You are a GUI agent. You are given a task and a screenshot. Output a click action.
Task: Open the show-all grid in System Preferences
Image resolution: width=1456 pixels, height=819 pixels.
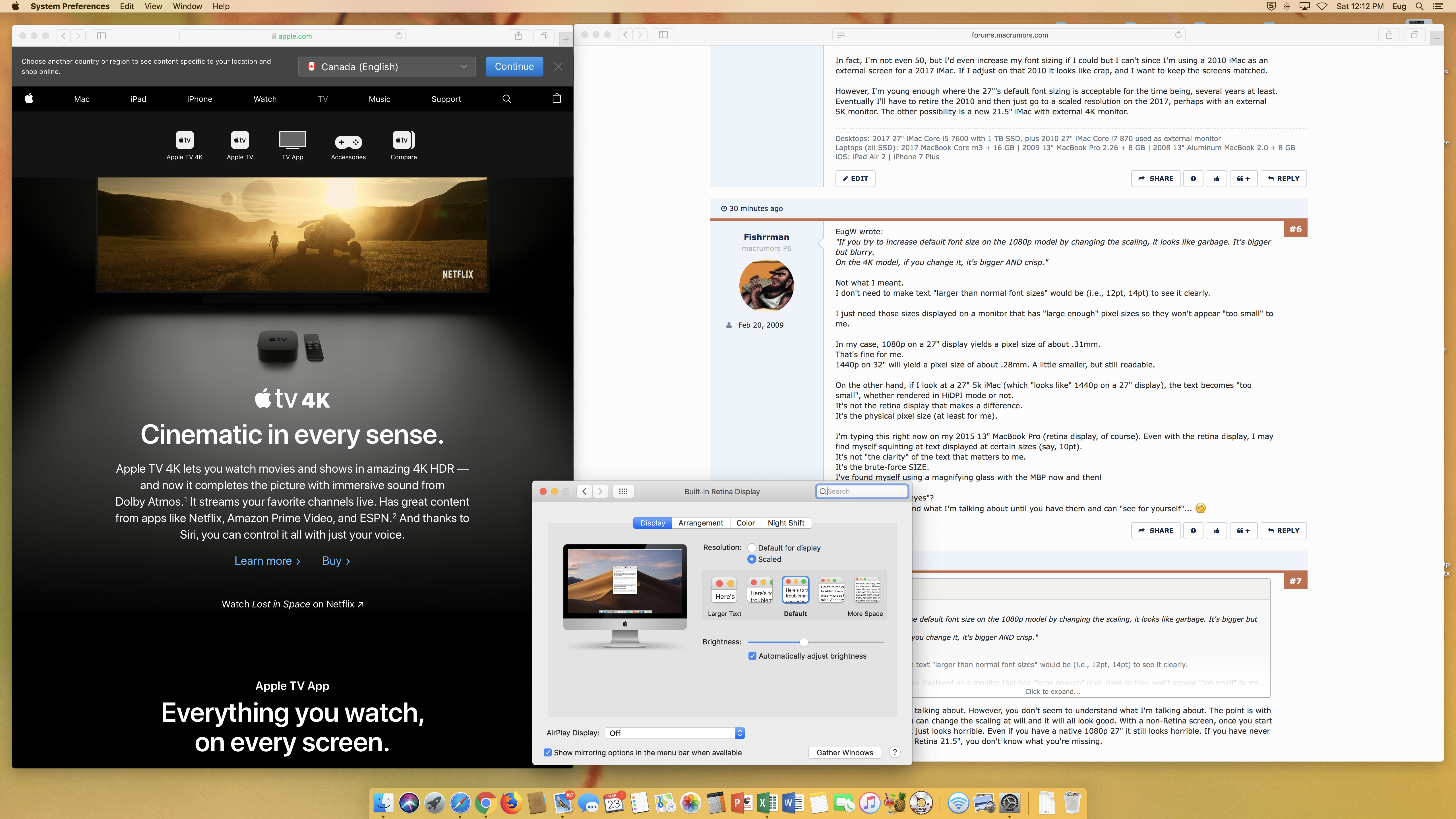(623, 491)
